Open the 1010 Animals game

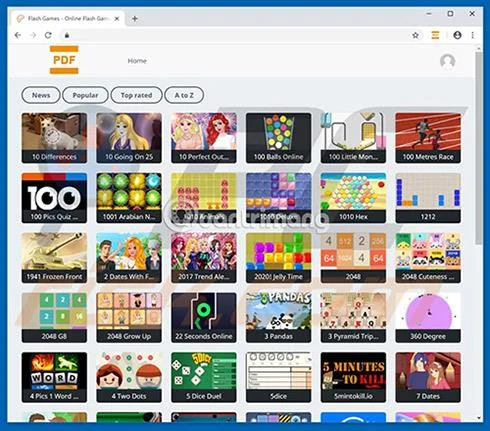coord(204,198)
